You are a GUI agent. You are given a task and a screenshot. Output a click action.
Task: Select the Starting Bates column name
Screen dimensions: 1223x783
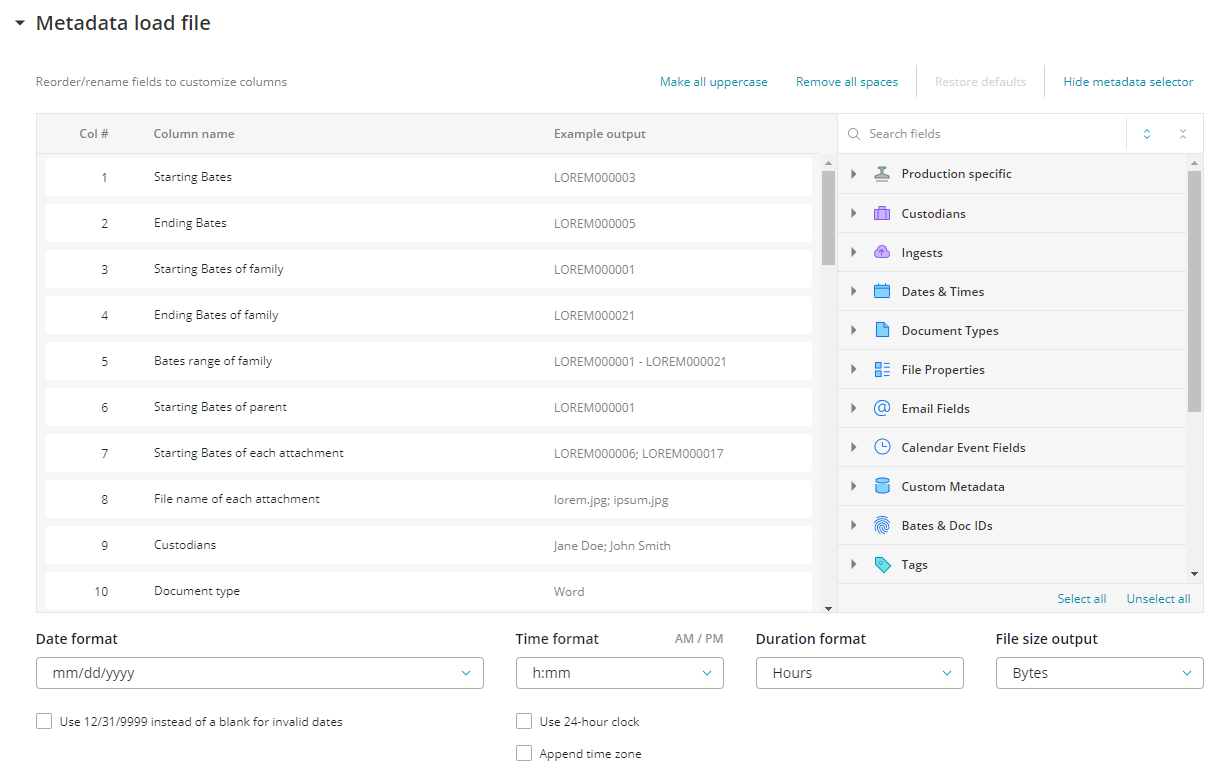193,177
